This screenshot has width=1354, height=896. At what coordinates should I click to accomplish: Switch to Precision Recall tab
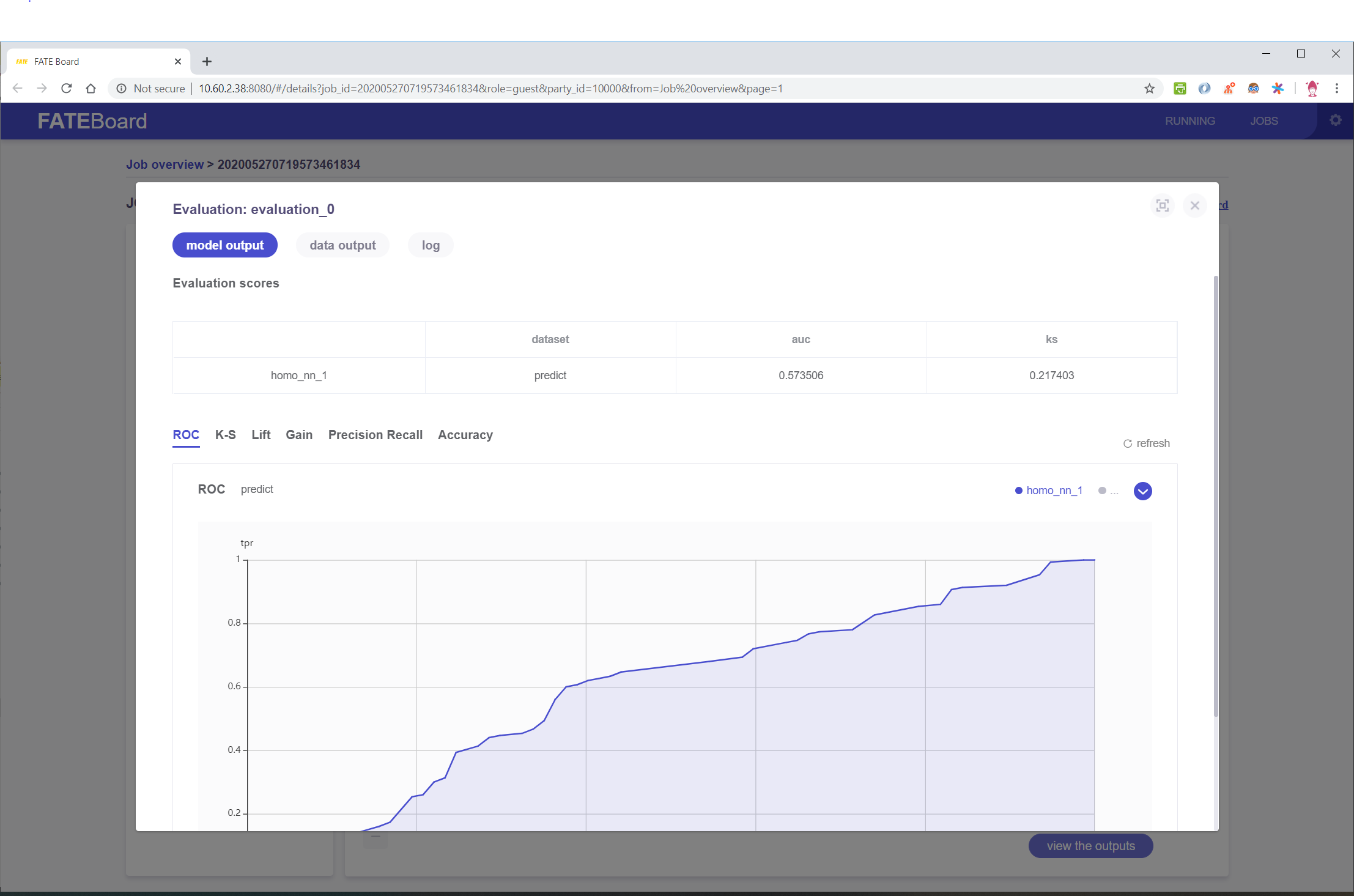coord(375,435)
